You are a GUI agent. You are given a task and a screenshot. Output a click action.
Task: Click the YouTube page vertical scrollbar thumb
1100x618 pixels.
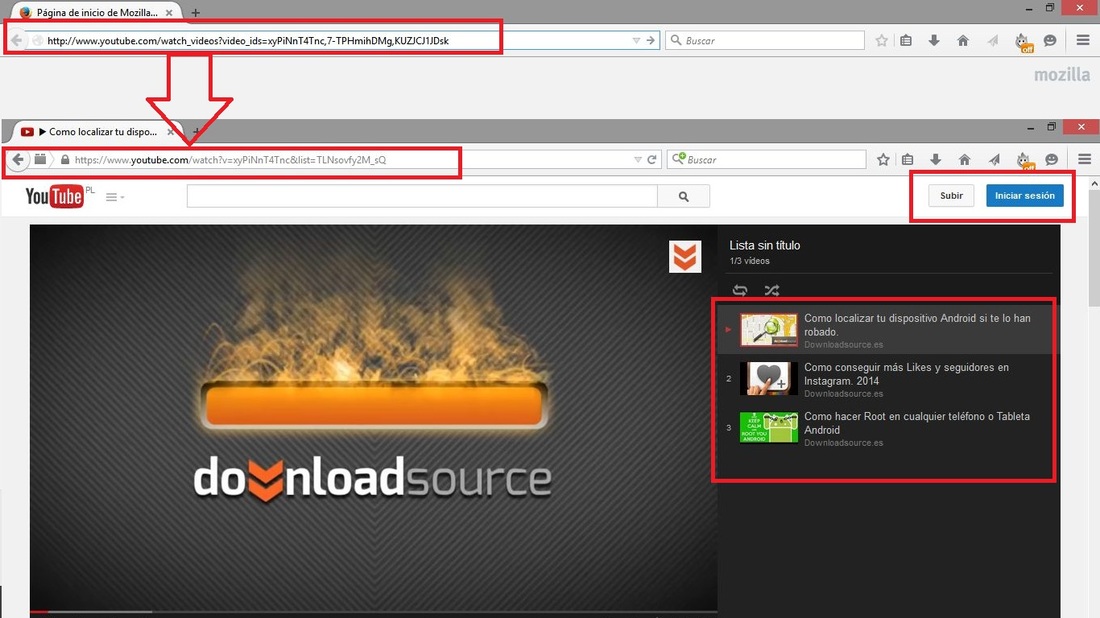(x=1094, y=249)
